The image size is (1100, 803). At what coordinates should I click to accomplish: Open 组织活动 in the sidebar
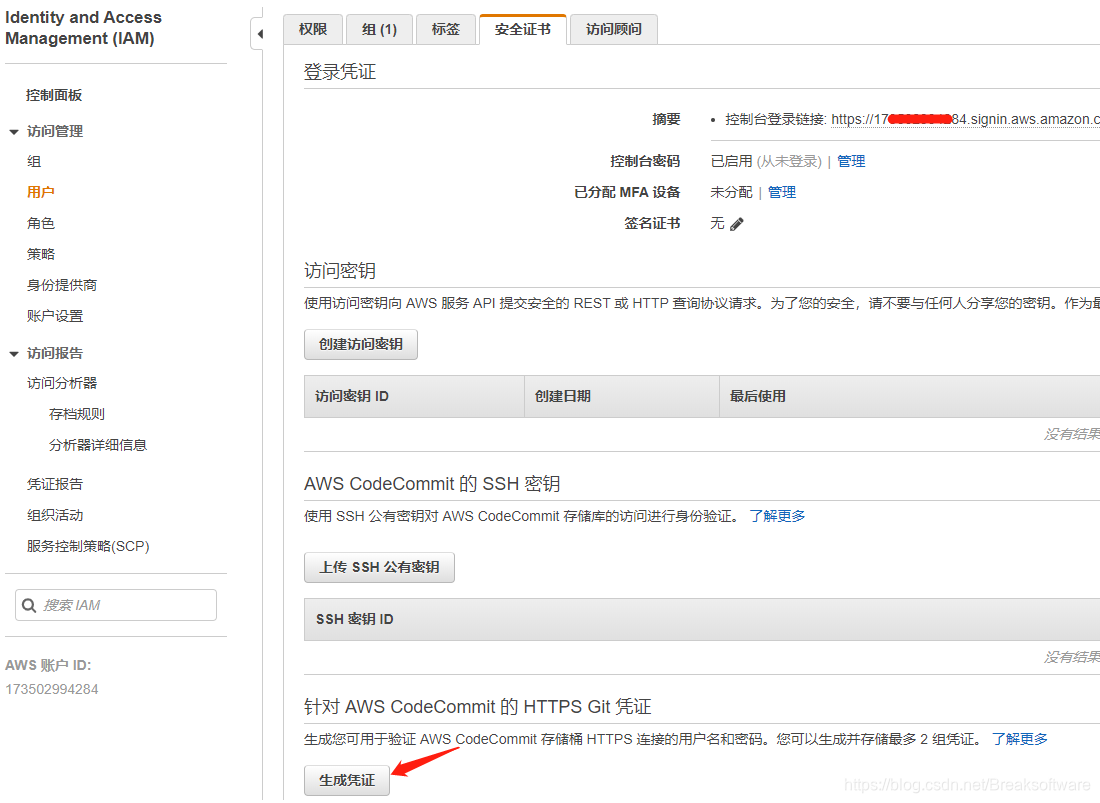tap(55, 515)
